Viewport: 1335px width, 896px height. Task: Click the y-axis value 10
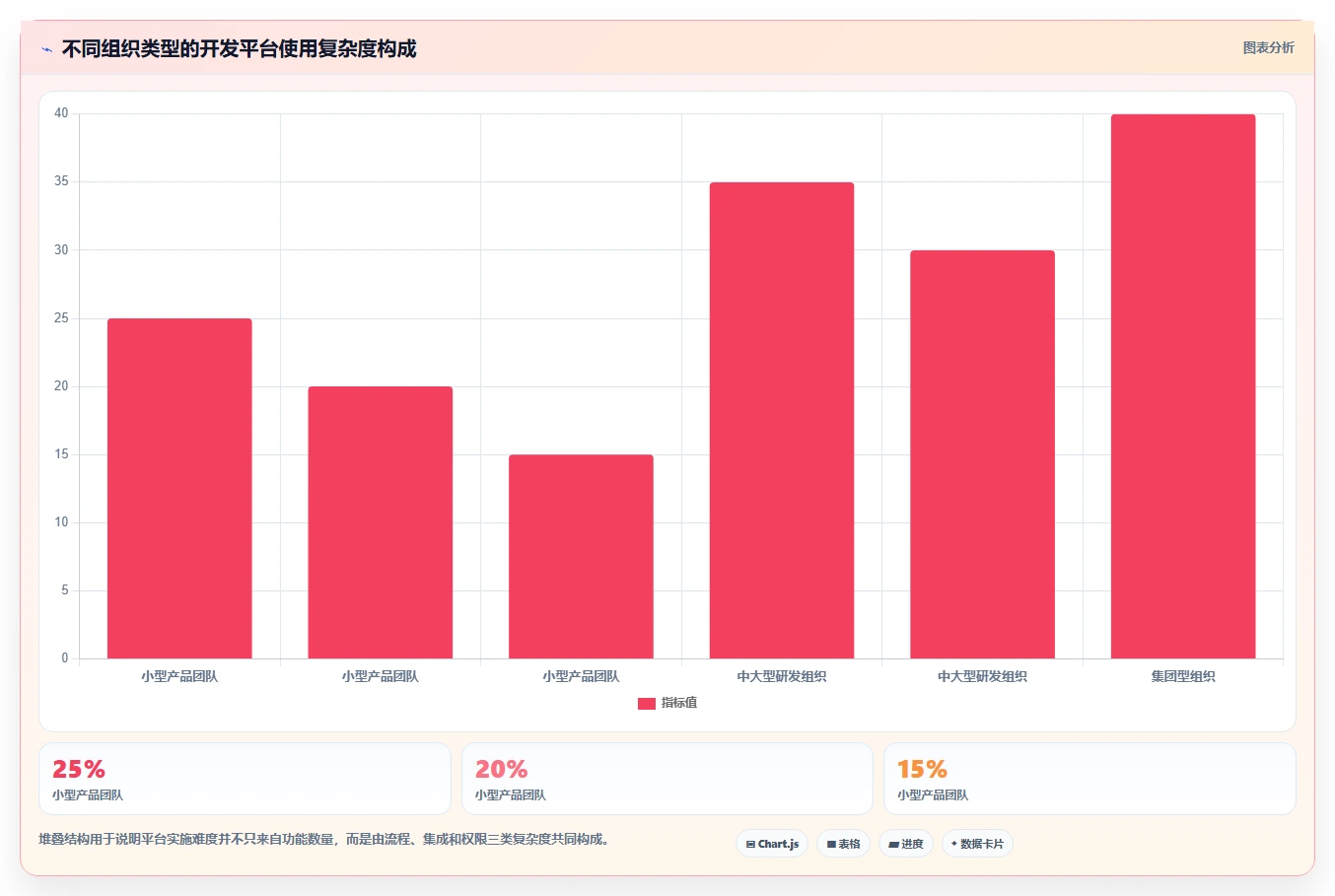click(61, 522)
